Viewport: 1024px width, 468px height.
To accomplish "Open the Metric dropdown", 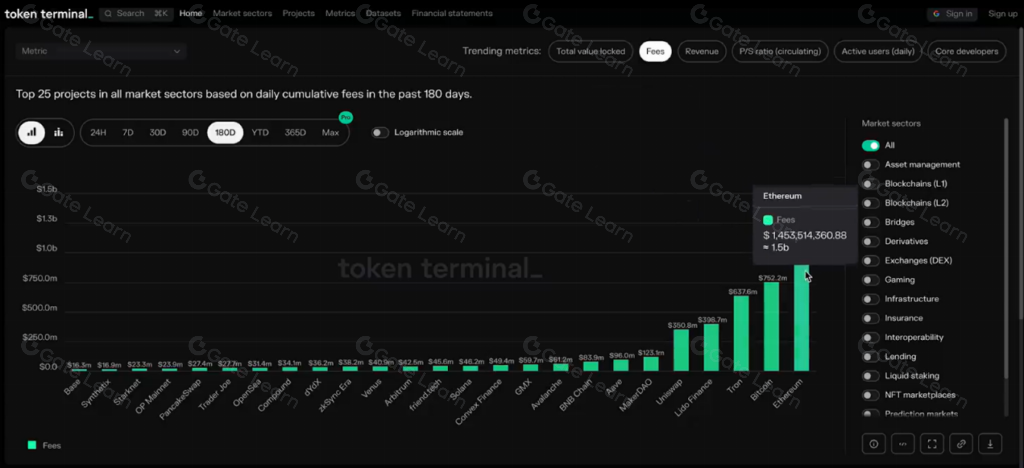I will point(101,51).
